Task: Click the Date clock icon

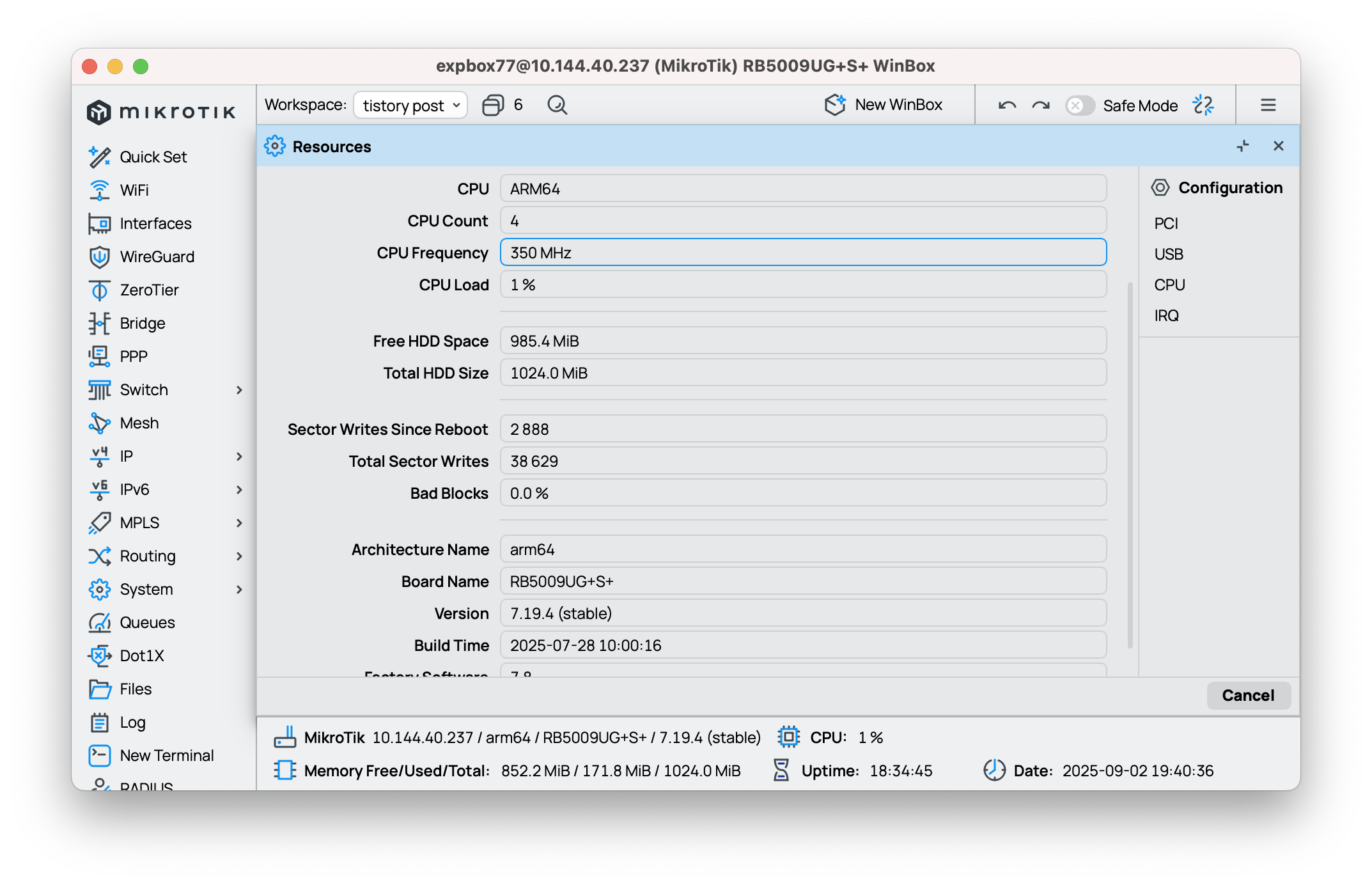Action: point(995,771)
